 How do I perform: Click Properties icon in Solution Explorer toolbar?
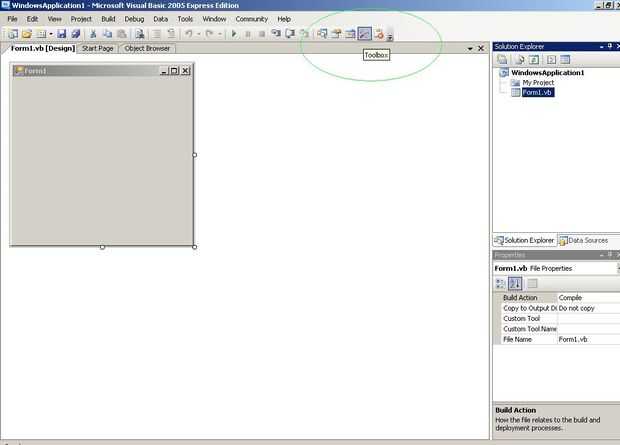pyautogui.click(x=502, y=60)
